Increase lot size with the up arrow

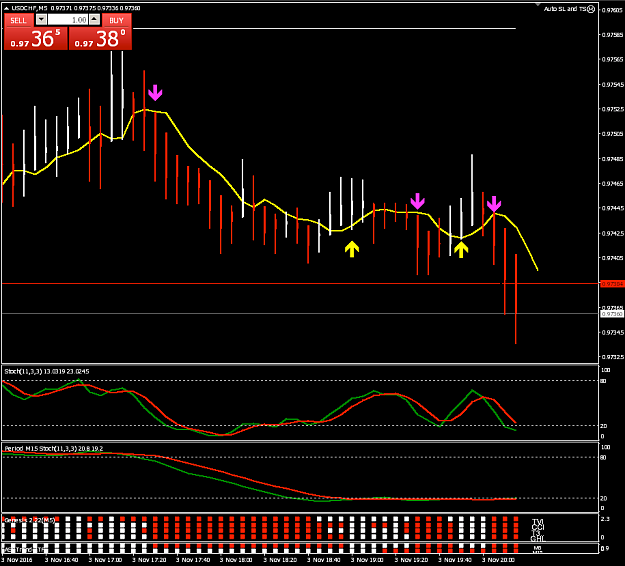94,19
